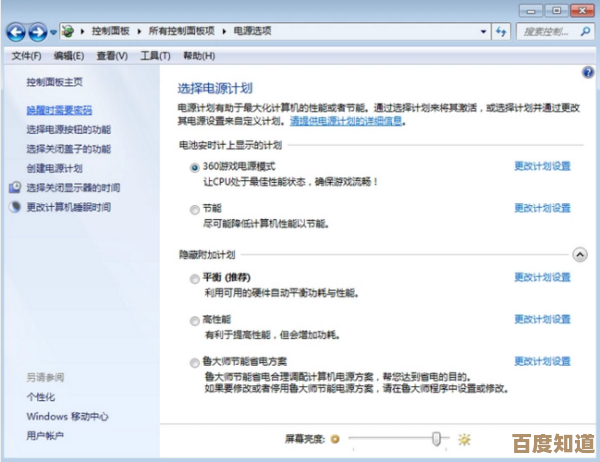Open 选择关闭盖子的功能
This screenshot has height=462, width=600.
68,149
